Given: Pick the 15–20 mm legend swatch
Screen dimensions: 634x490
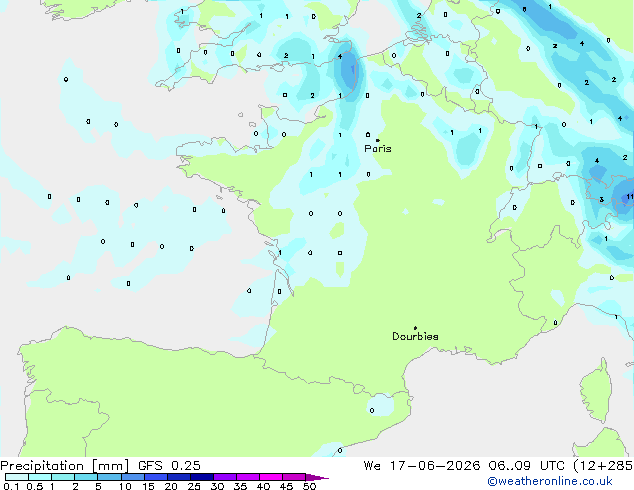Looking at the screenshot, I should (155, 477).
